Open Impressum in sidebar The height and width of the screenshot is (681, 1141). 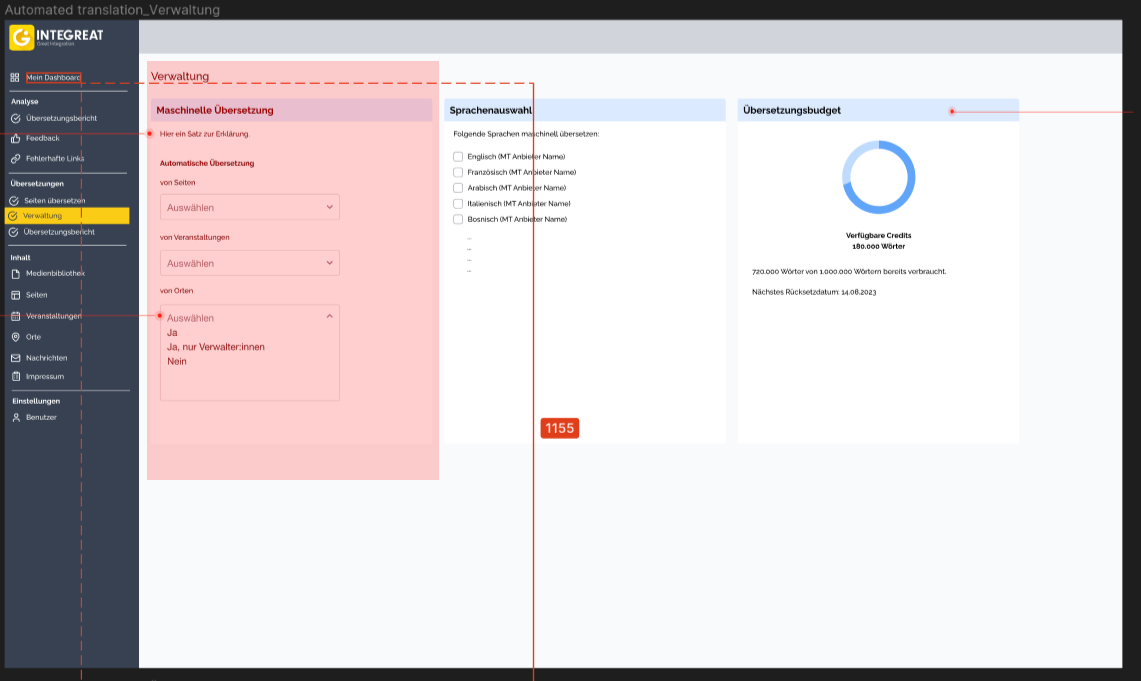coord(45,377)
